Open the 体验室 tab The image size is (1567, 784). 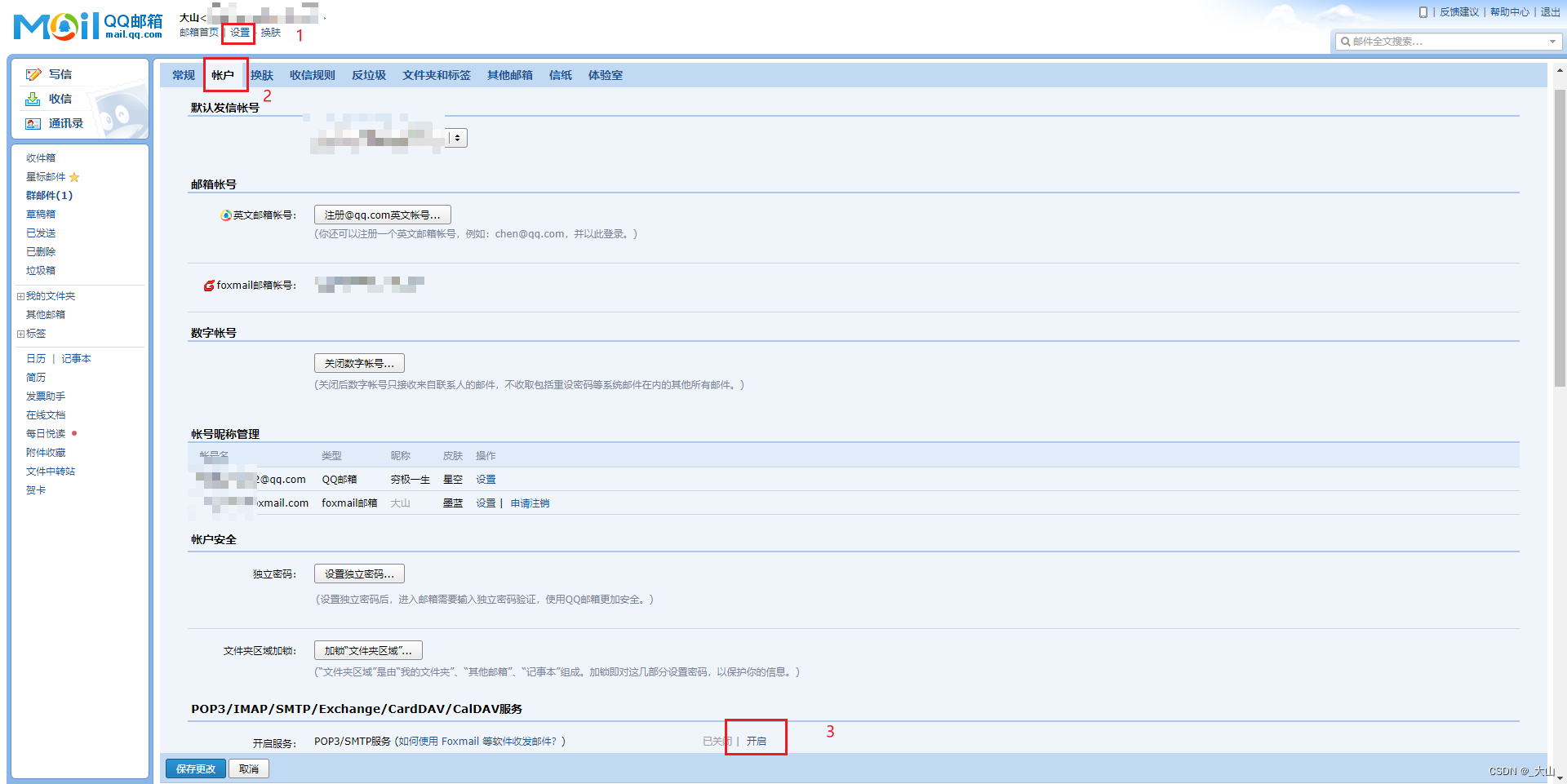pyautogui.click(x=606, y=75)
